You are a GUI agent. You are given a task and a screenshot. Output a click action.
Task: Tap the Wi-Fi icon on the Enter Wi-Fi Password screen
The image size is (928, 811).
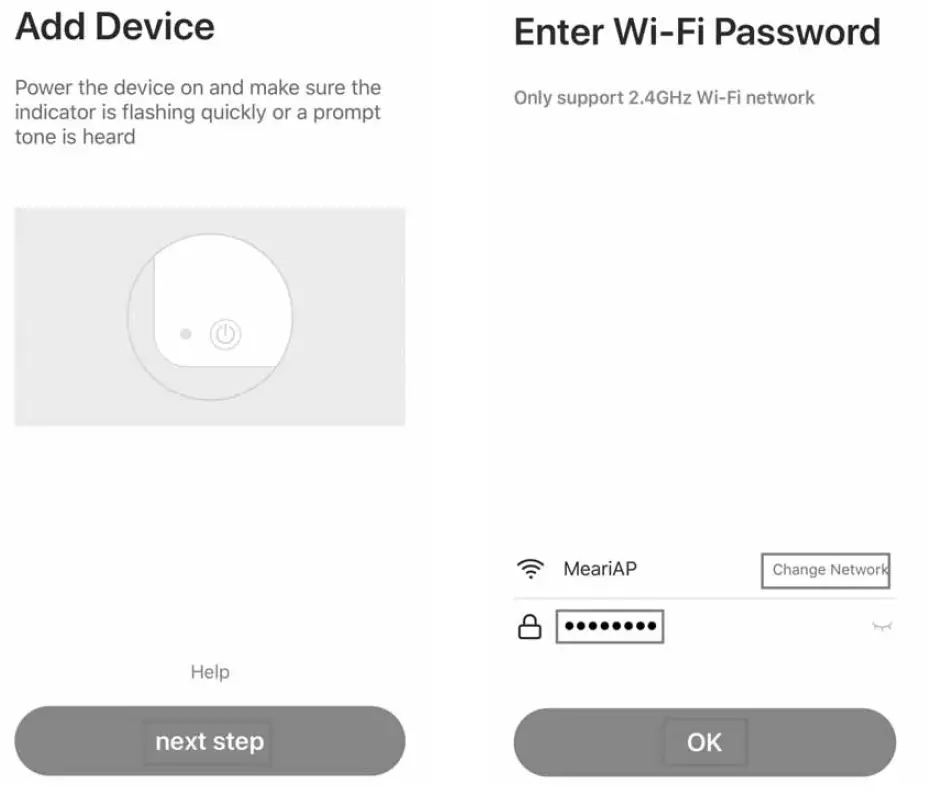point(530,570)
